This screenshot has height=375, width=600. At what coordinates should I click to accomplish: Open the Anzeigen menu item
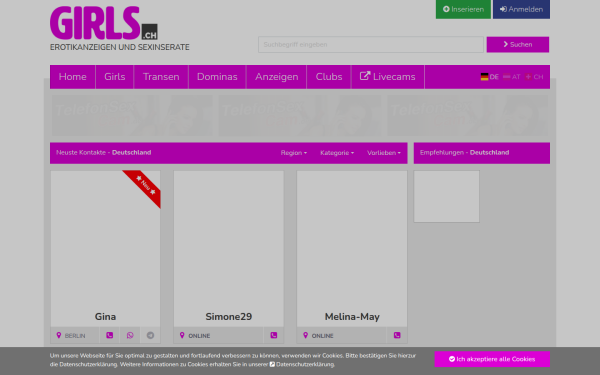pos(277,77)
